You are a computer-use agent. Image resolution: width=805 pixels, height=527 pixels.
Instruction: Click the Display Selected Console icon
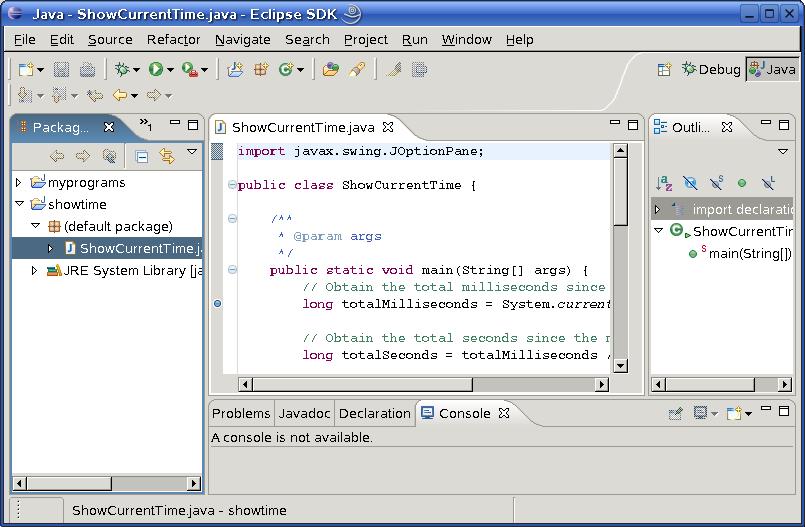700,413
